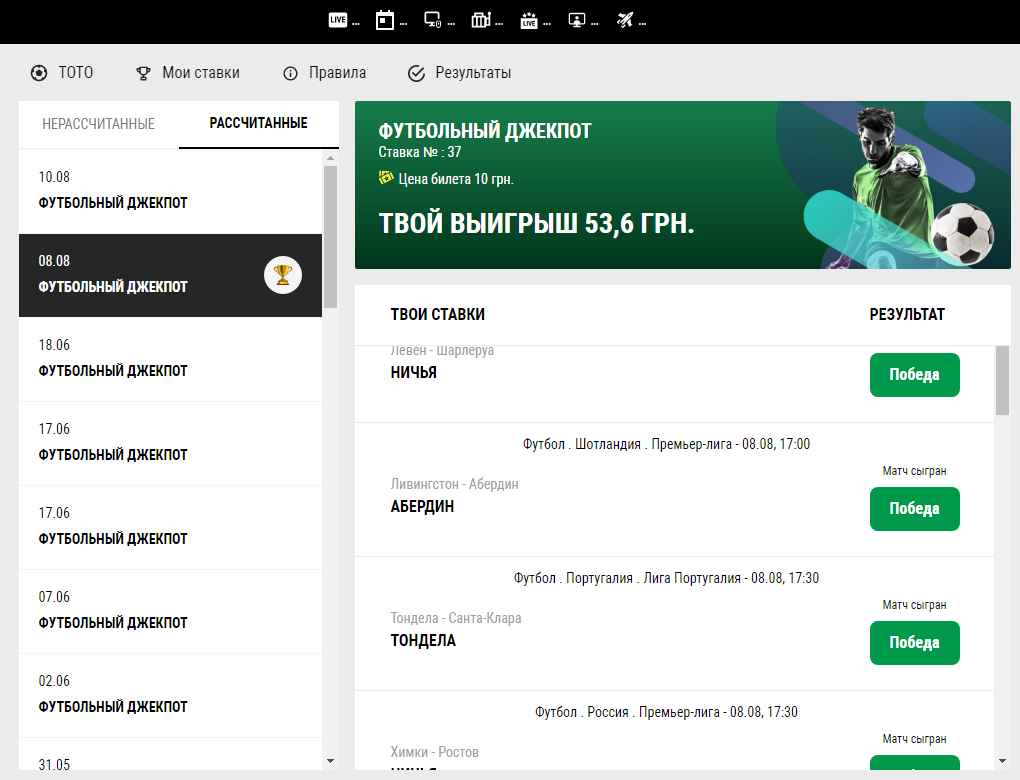Click Ливингстон - Абердин match text
The width and height of the screenshot is (1020, 780).
[x=455, y=484]
